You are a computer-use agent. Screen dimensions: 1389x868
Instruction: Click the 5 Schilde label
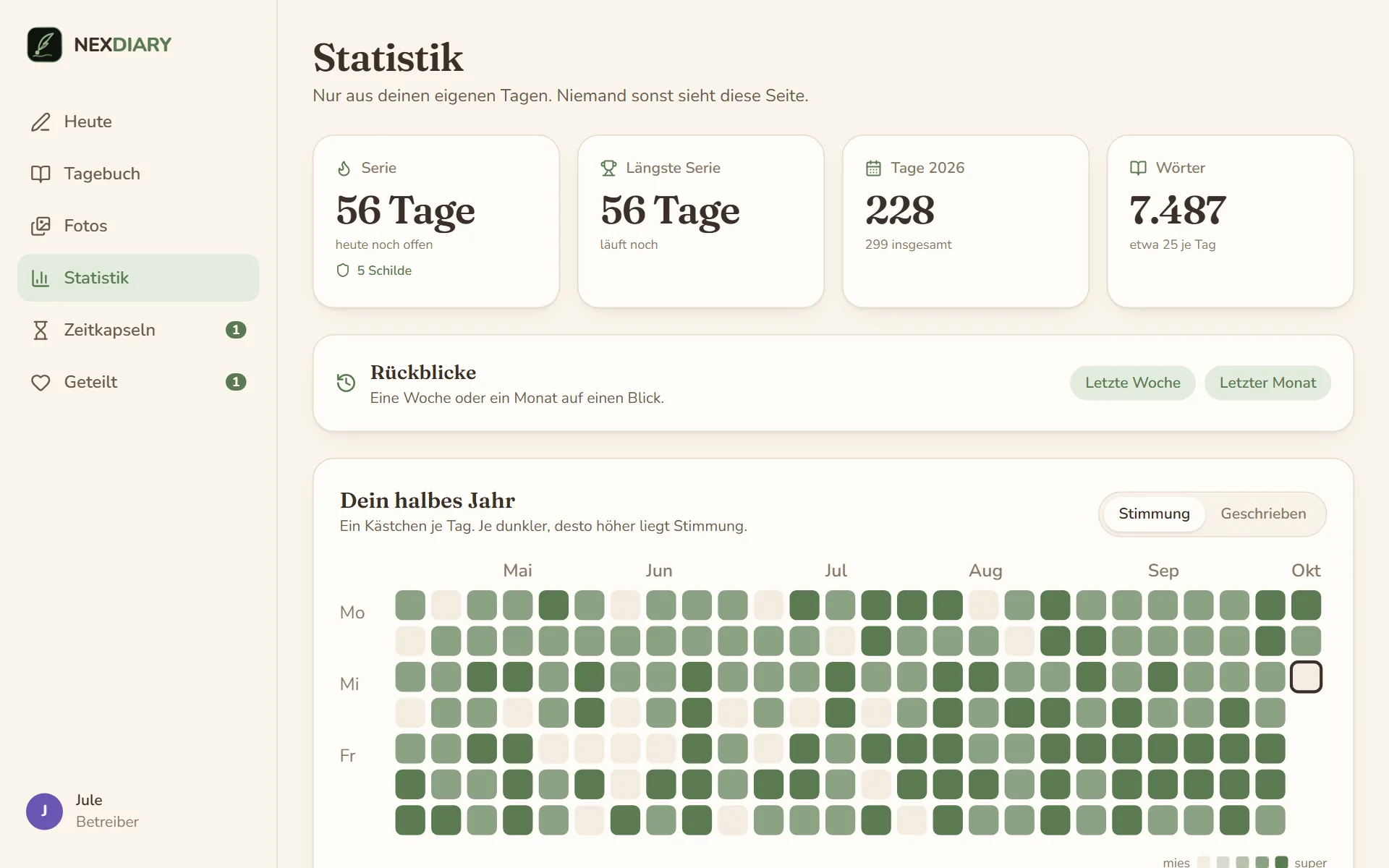384,271
